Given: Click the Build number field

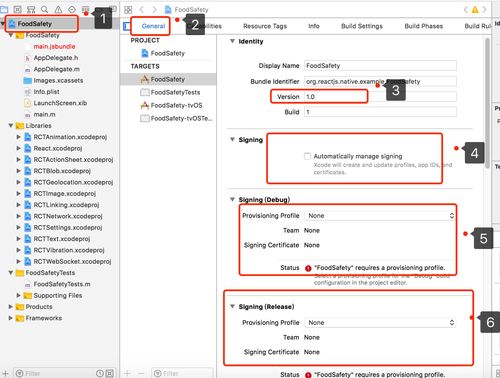Looking at the screenshot, I should [380, 112].
